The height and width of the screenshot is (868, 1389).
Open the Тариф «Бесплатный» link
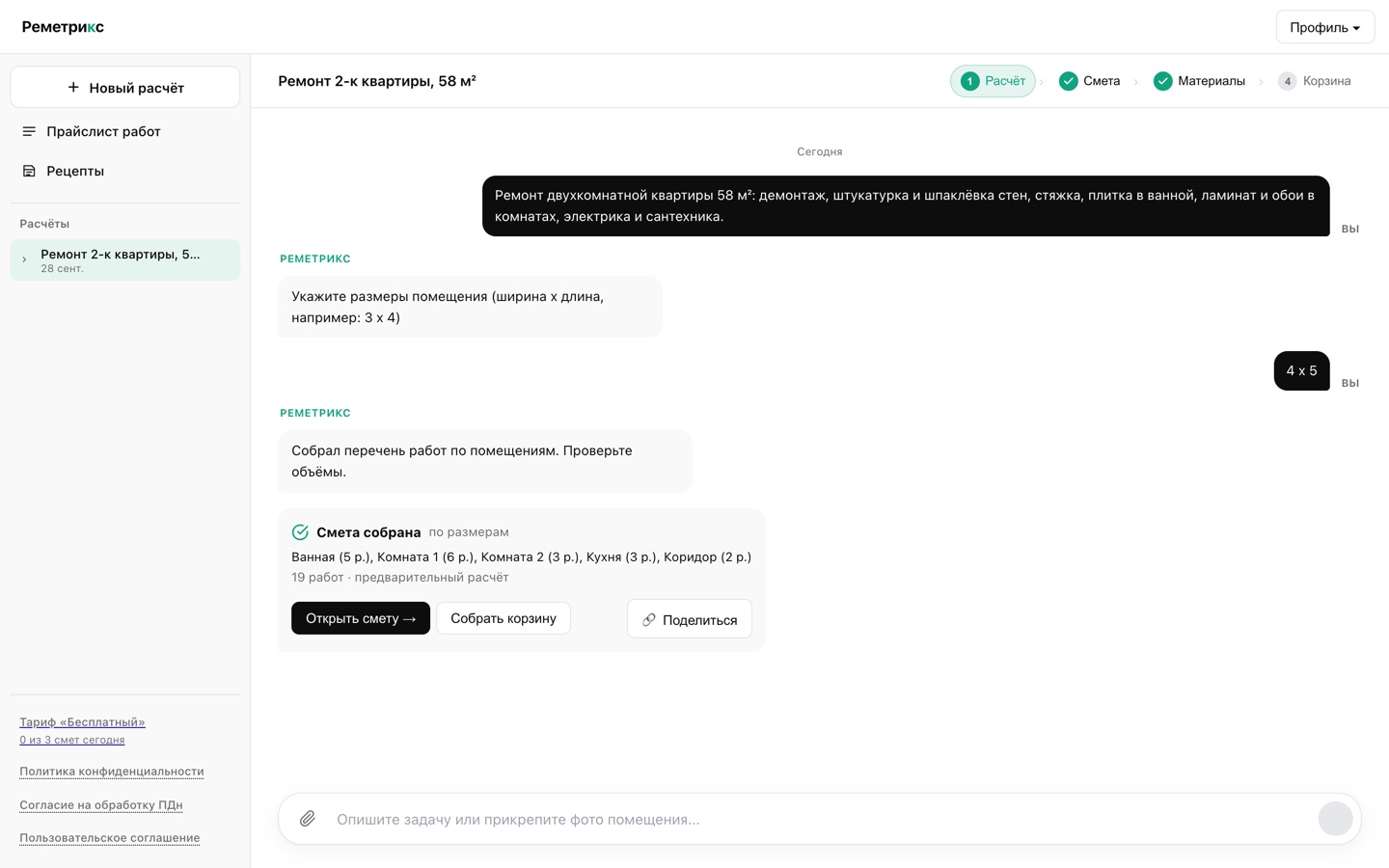(x=82, y=721)
